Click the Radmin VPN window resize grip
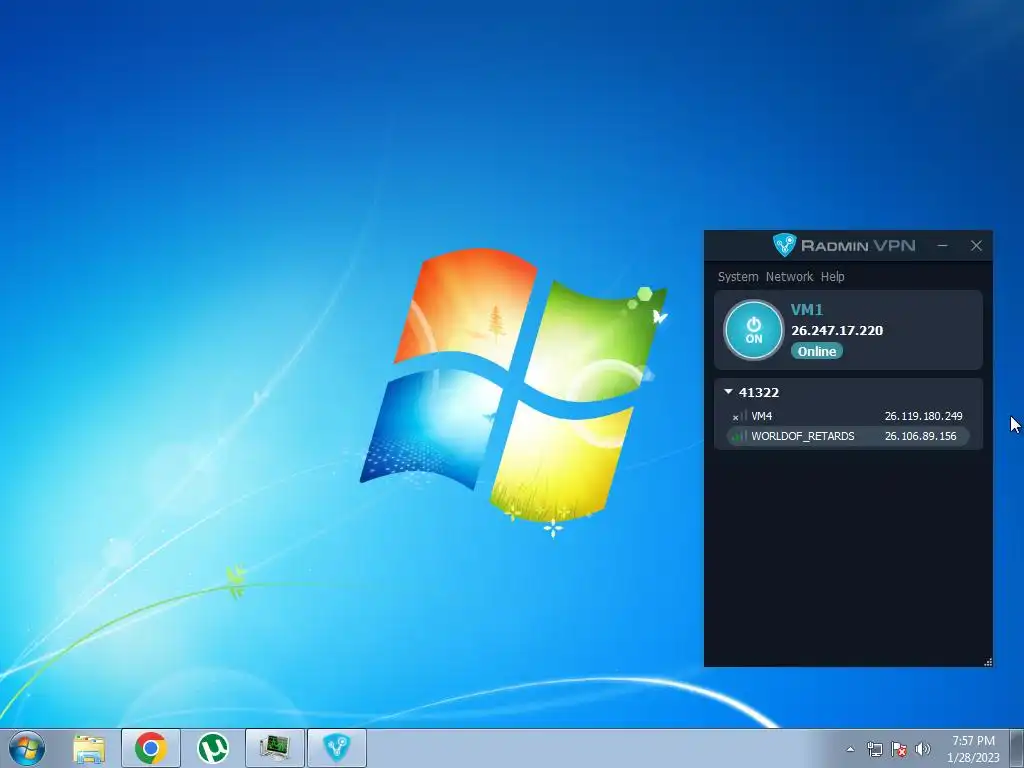This screenshot has width=1024, height=768. click(988, 662)
